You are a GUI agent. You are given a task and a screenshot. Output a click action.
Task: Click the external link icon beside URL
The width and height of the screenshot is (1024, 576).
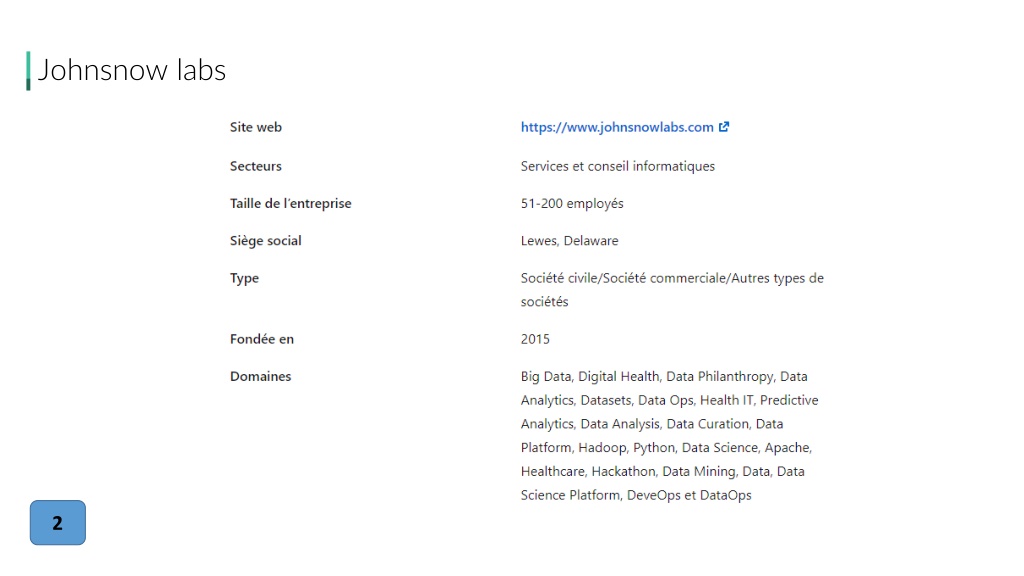tap(724, 127)
